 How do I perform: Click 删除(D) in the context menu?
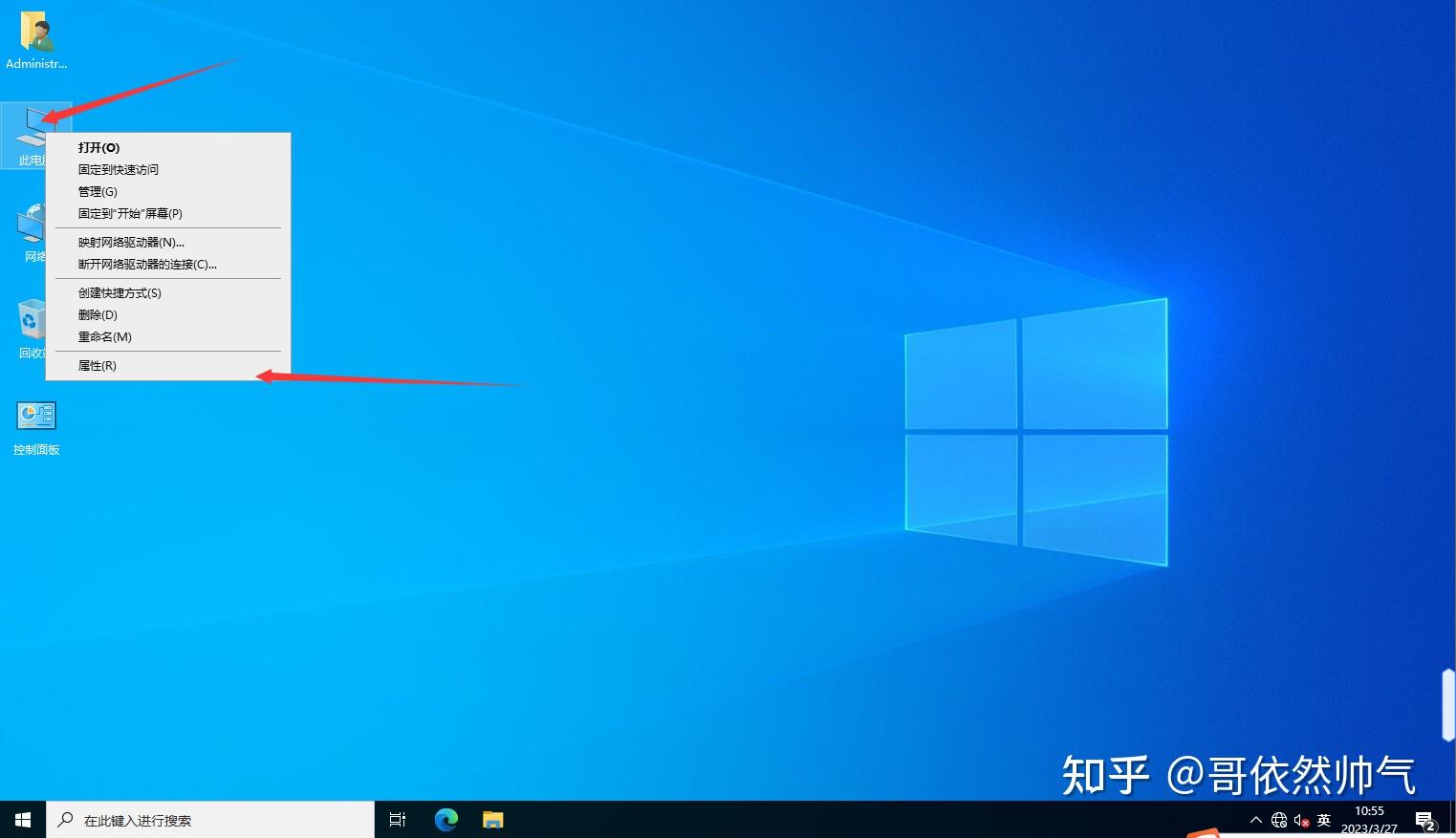[x=168, y=315]
